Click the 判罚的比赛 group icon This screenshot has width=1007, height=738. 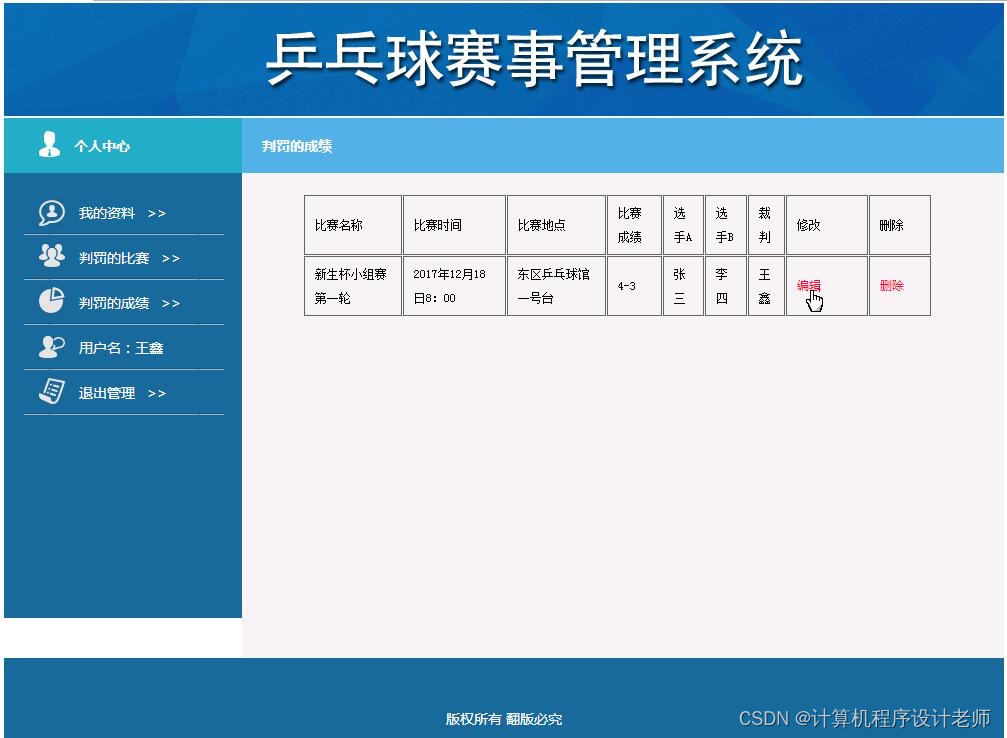(x=51, y=256)
